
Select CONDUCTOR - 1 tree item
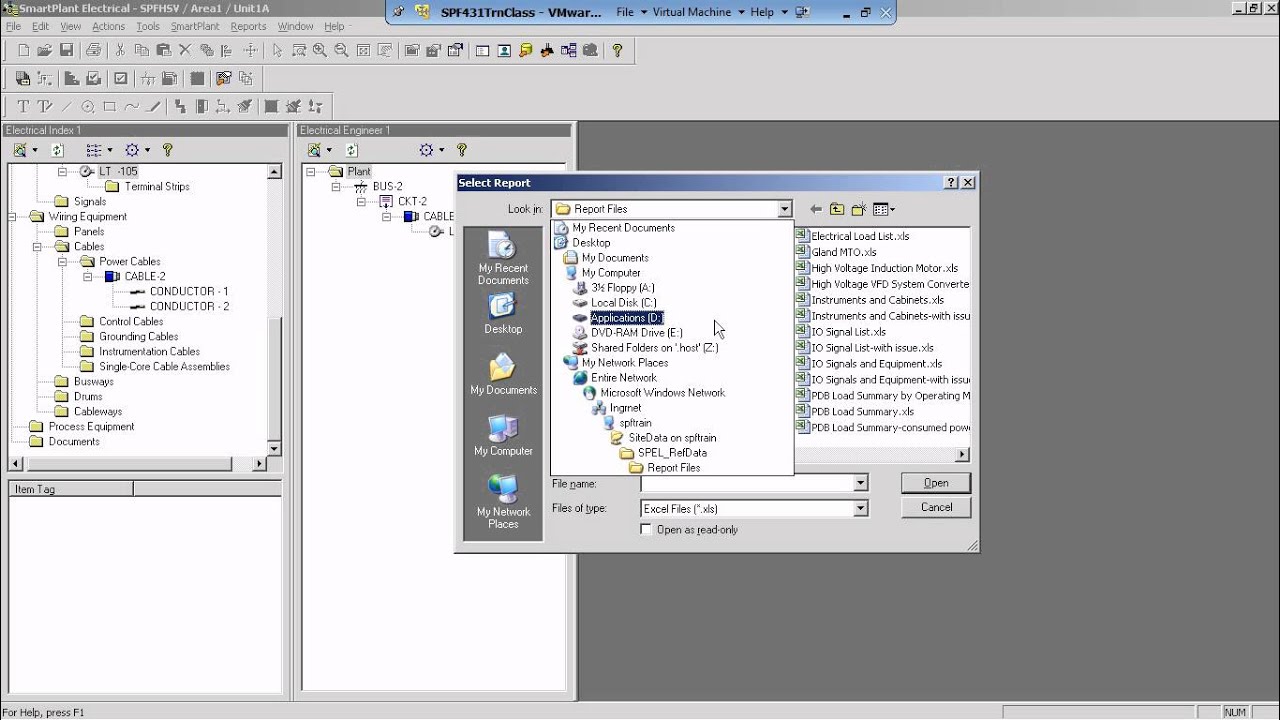(189, 292)
